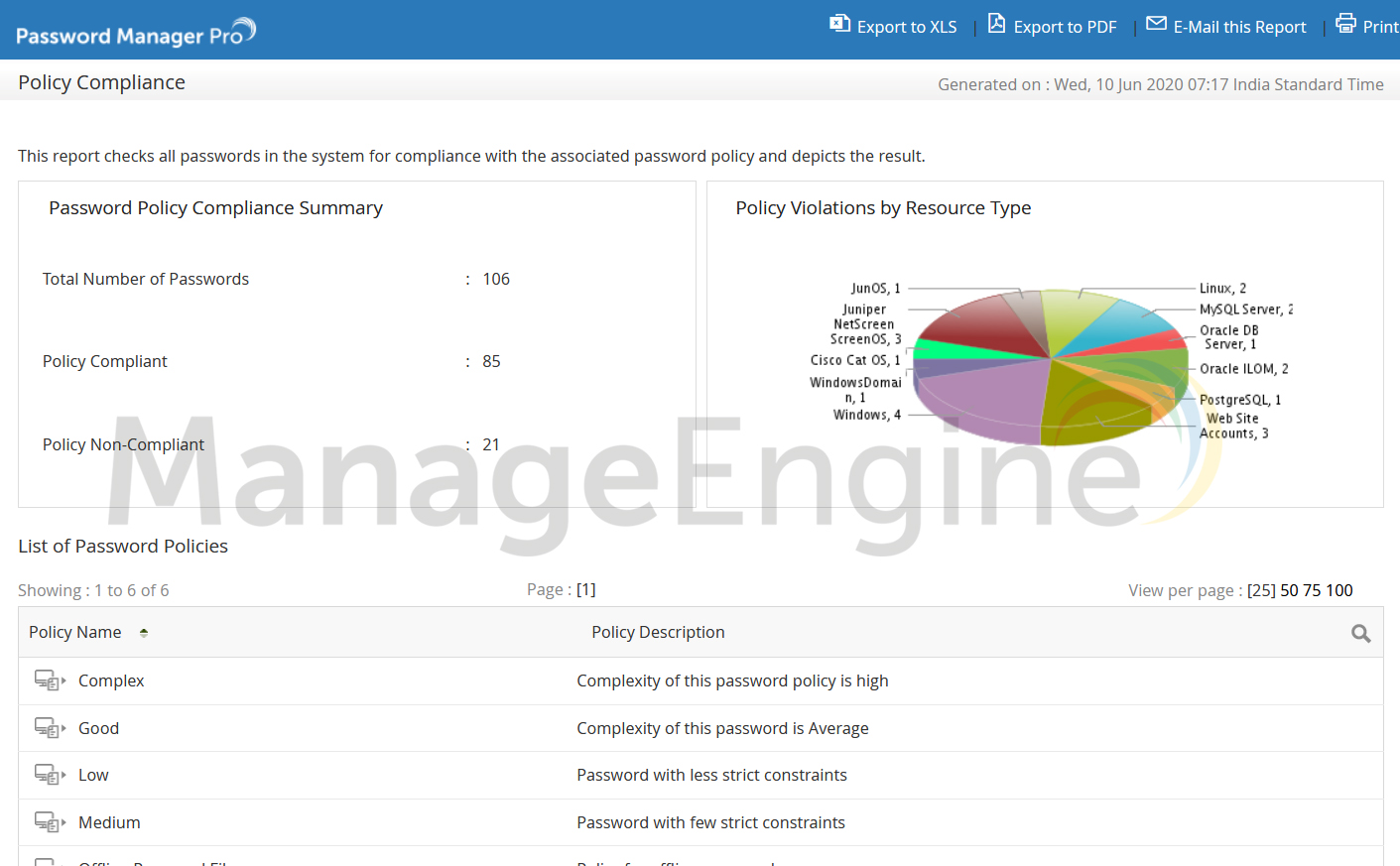This screenshot has width=1400, height=866.
Task: Click the Print link text
Action: (x=1381, y=27)
